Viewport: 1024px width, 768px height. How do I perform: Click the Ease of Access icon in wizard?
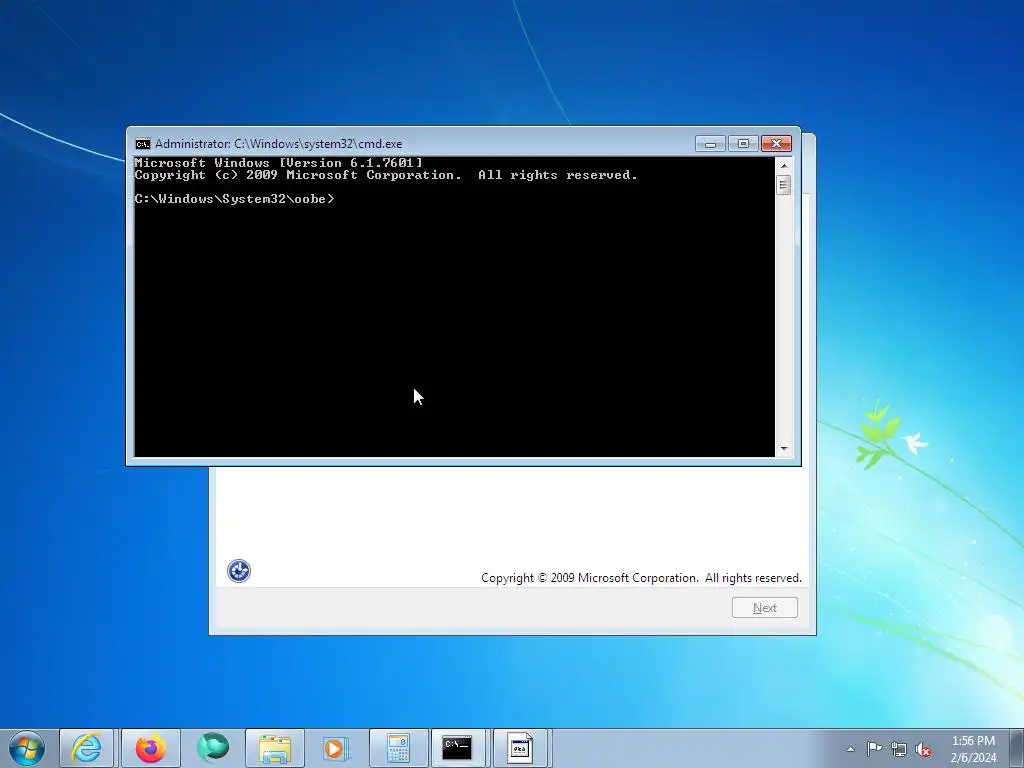[x=239, y=571]
